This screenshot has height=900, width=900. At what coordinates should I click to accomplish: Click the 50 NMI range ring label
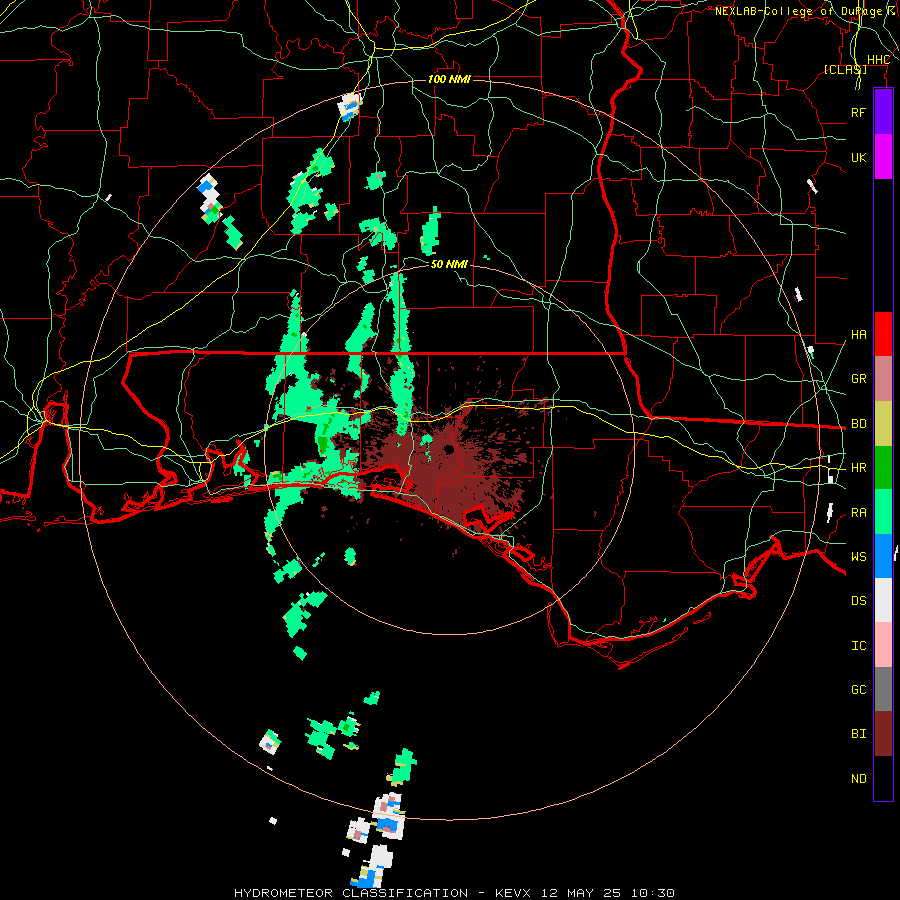coord(449,264)
